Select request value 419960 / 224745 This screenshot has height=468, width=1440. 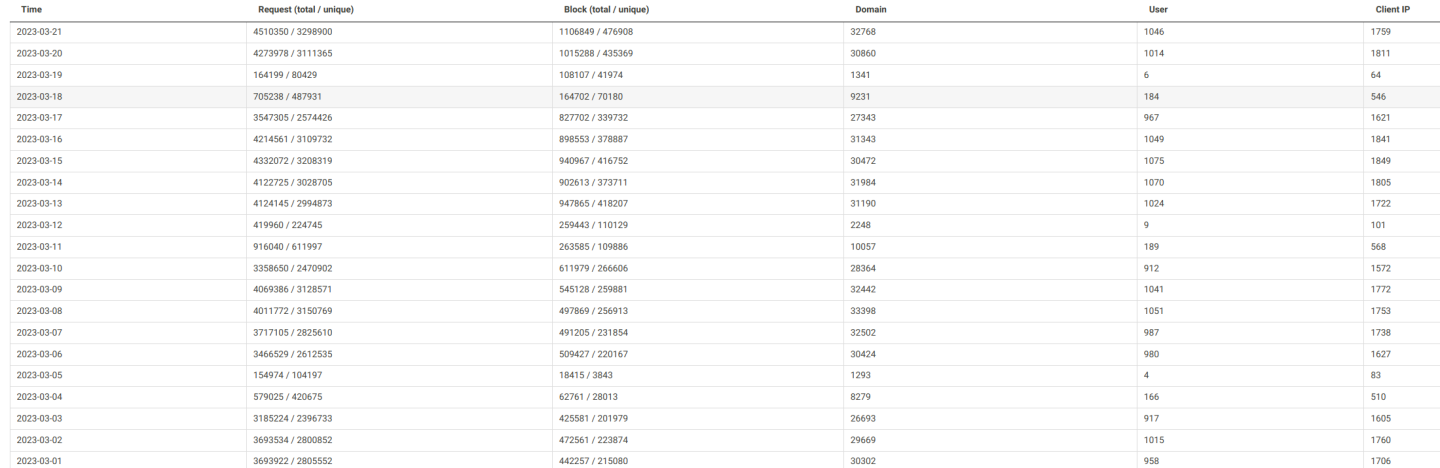point(290,225)
